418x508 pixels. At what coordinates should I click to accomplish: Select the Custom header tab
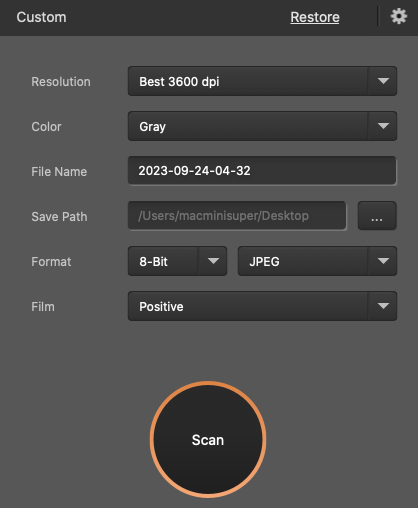coord(41,17)
